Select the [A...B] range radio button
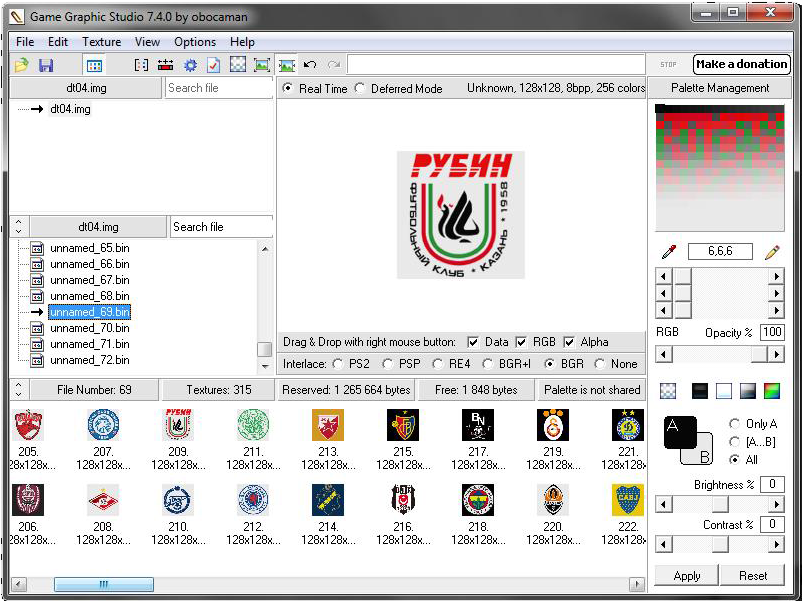The width and height of the screenshot is (802, 601). coord(734,441)
